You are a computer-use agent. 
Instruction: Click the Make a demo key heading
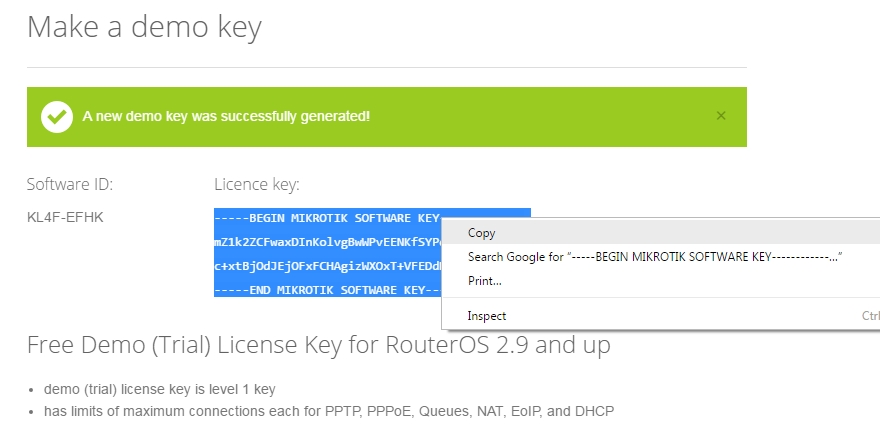[144, 27]
